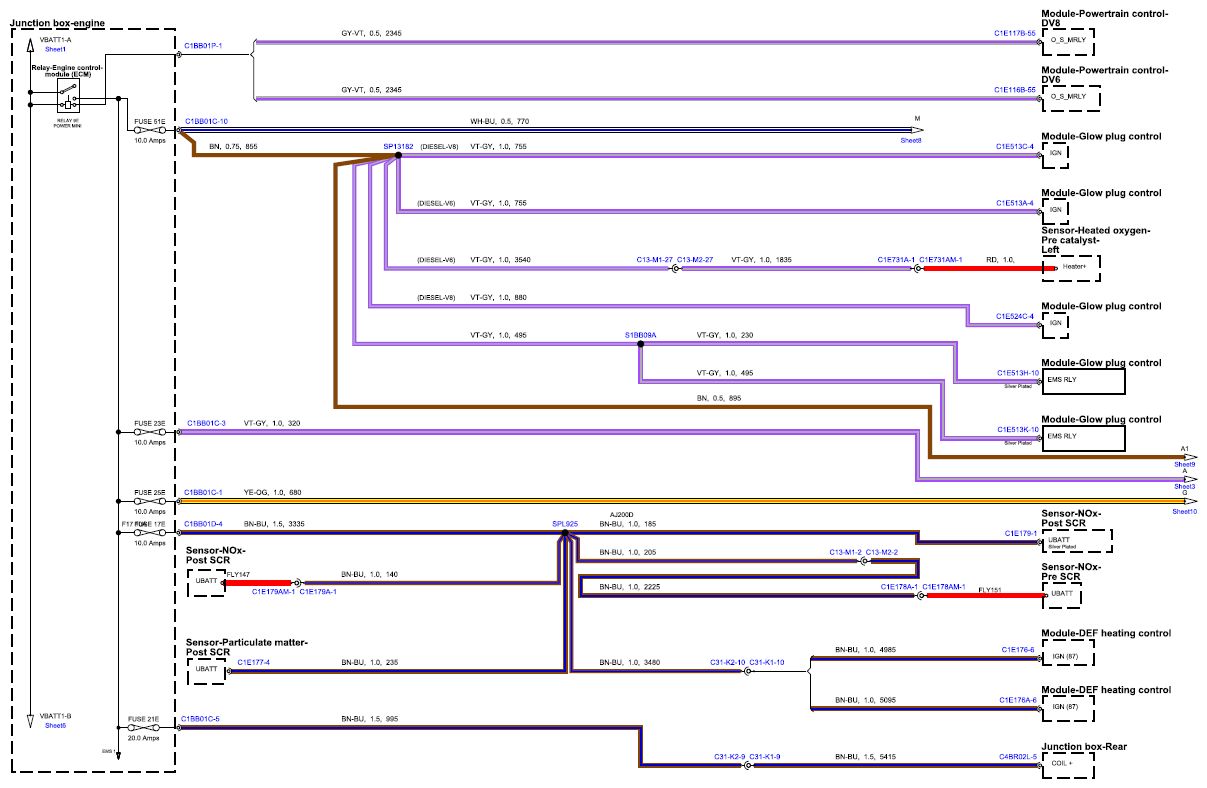The image size is (1207, 788).
Task: Click wire label 'VT-GY, 1.0, 3540'
Action: 500,260
